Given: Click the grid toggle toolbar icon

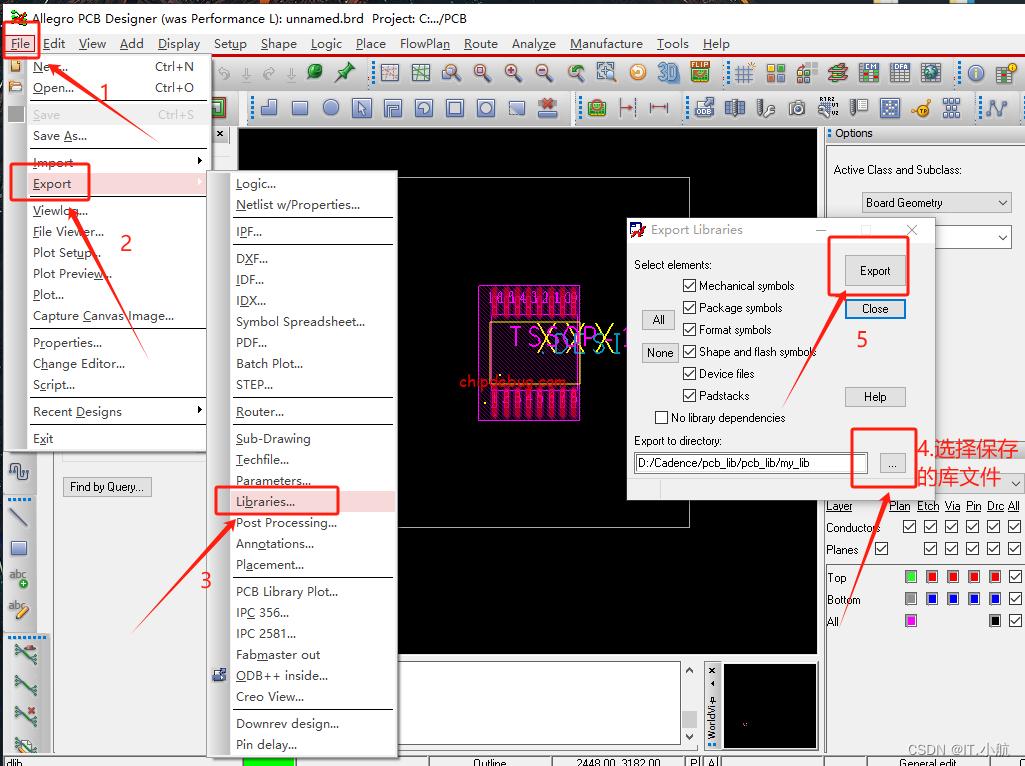Looking at the screenshot, I should (x=744, y=73).
